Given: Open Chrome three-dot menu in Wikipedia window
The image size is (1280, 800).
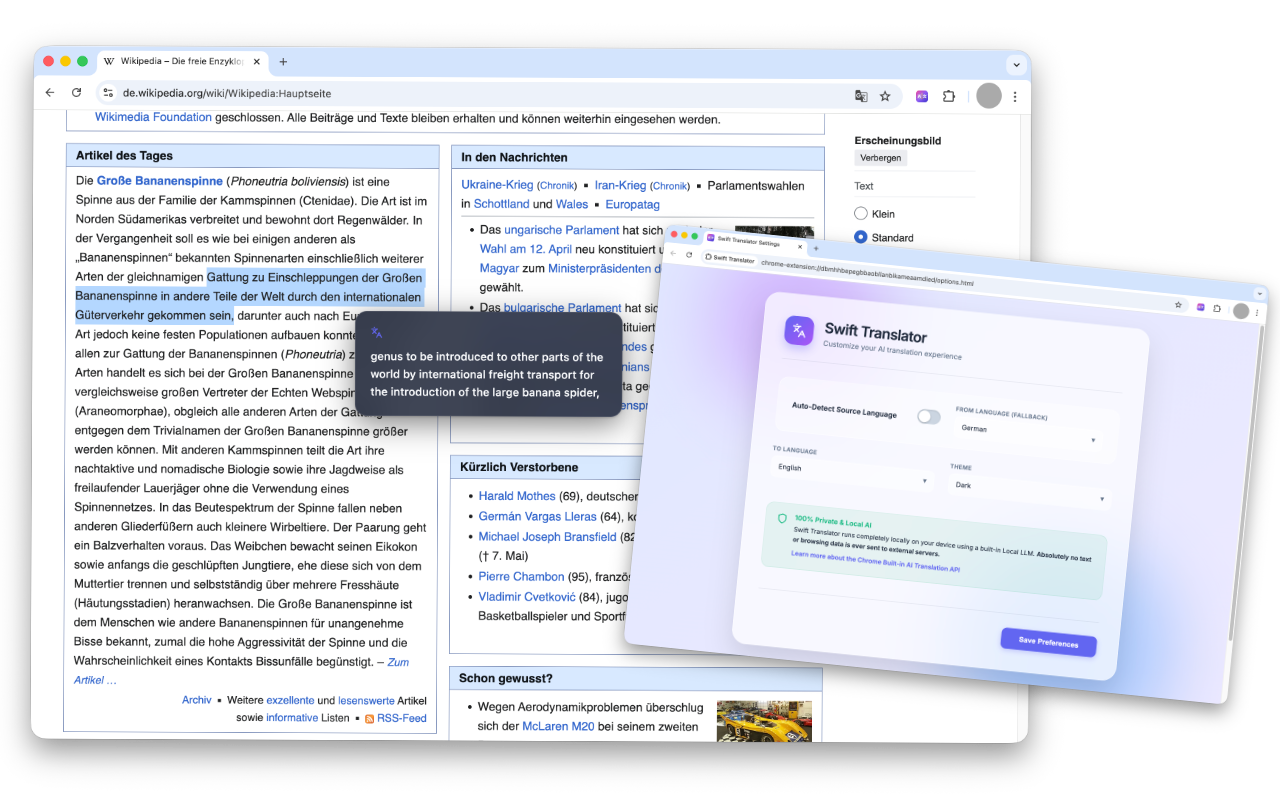Looking at the screenshot, I should tap(1015, 97).
